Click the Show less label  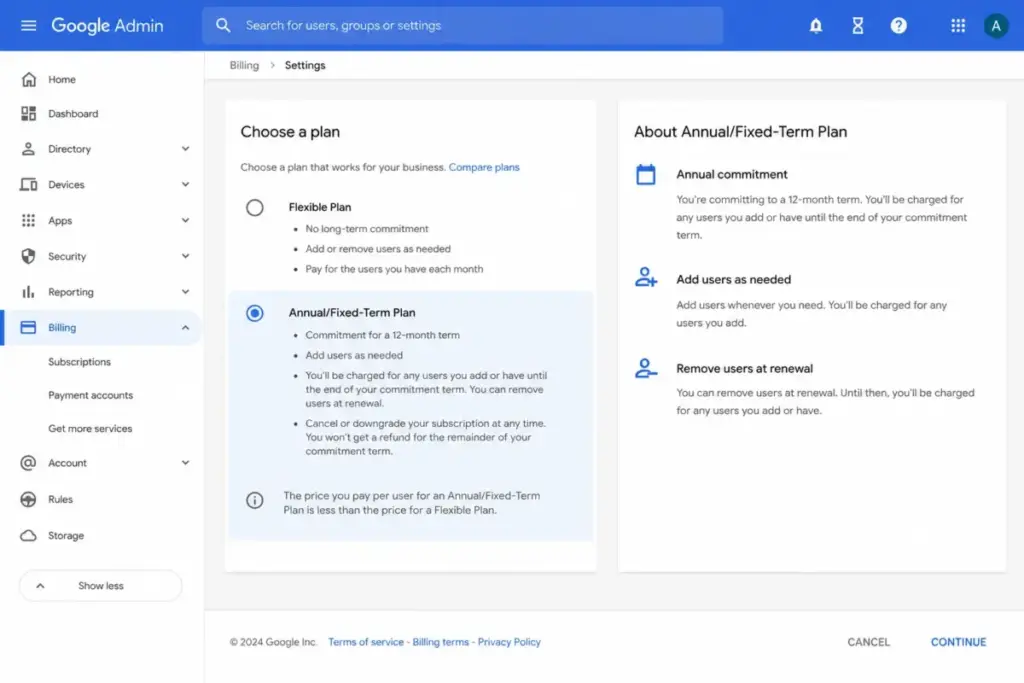pyautogui.click(x=101, y=586)
